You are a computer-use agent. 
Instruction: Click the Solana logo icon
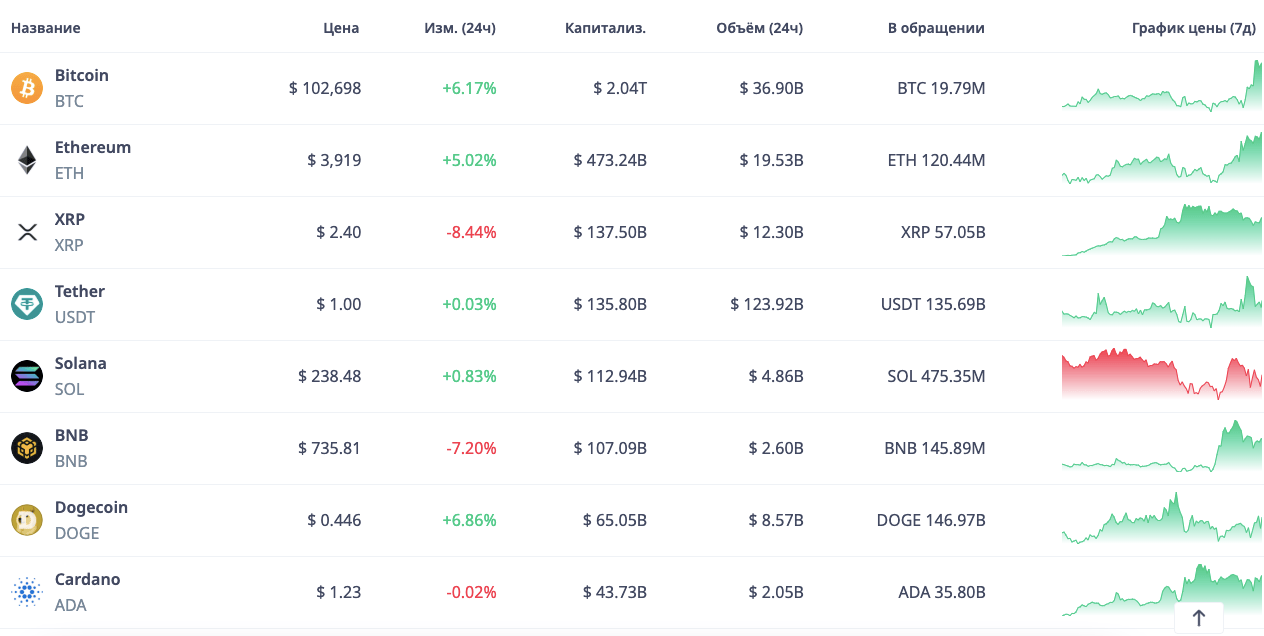(27, 376)
